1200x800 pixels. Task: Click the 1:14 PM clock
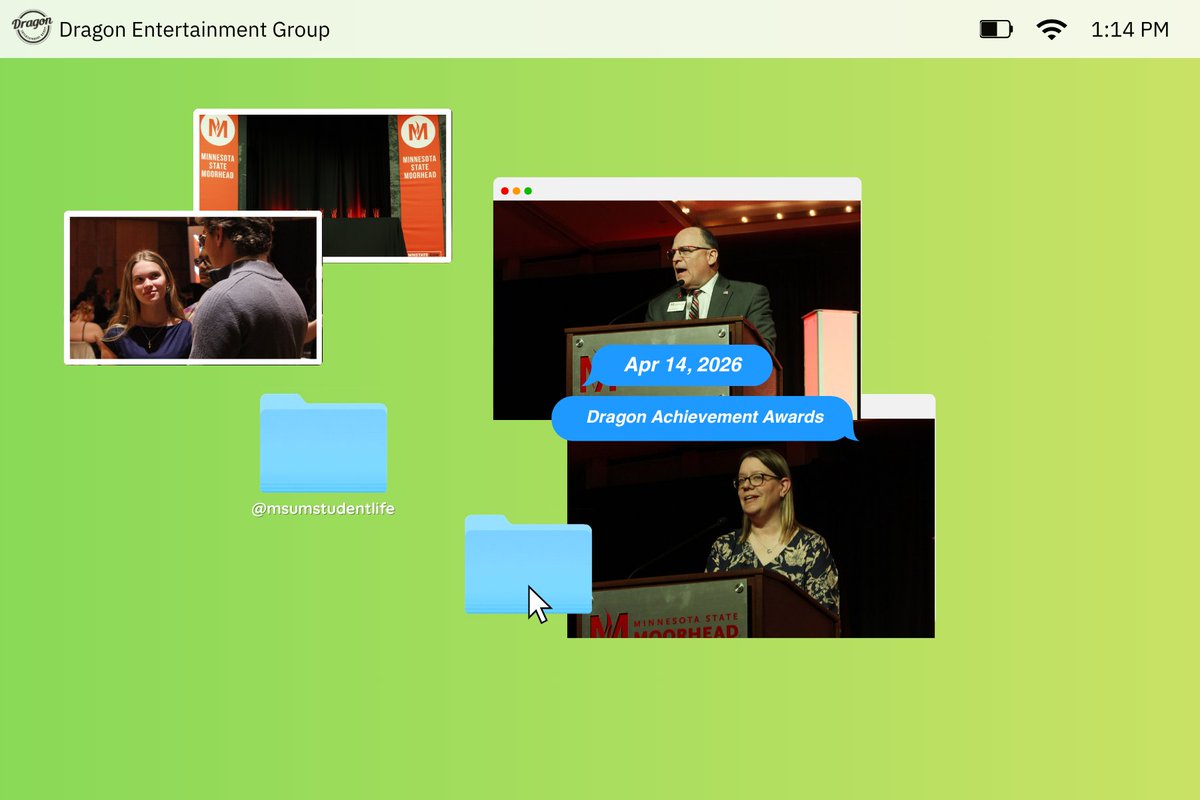(1130, 30)
